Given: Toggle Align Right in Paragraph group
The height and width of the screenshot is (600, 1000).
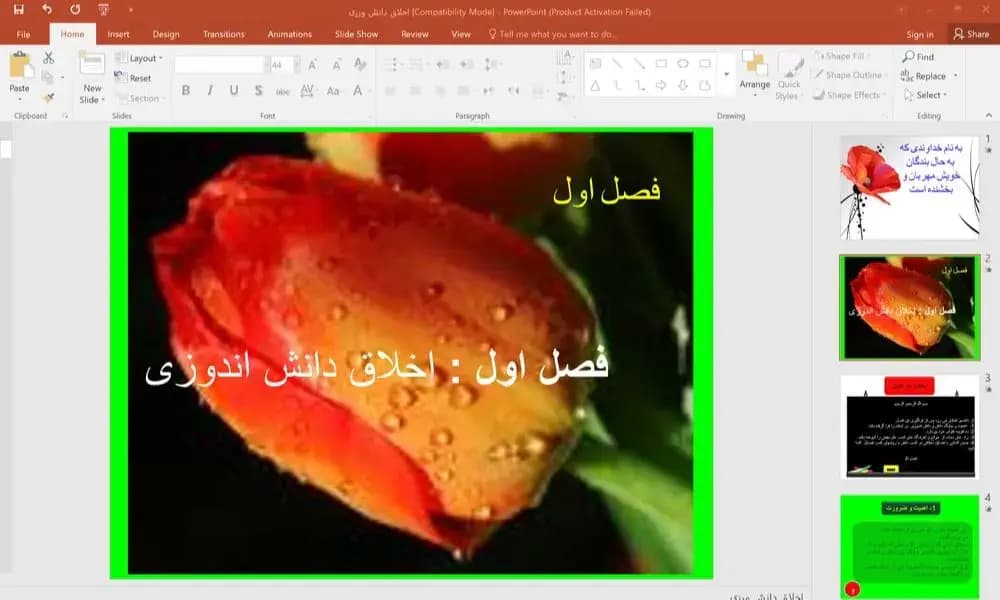Looking at the screenshot, I should (x=439, y=91).
